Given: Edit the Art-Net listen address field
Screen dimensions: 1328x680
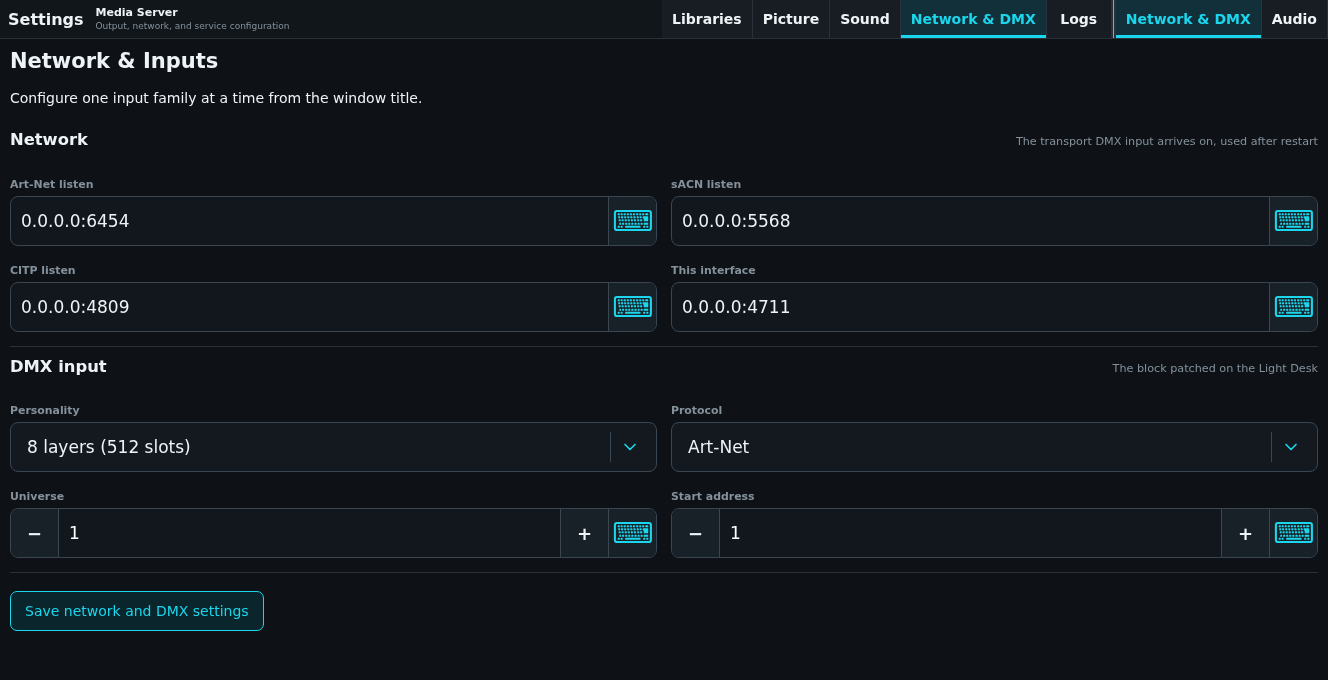Looking at the screenshot, I should tap(310, 221).
